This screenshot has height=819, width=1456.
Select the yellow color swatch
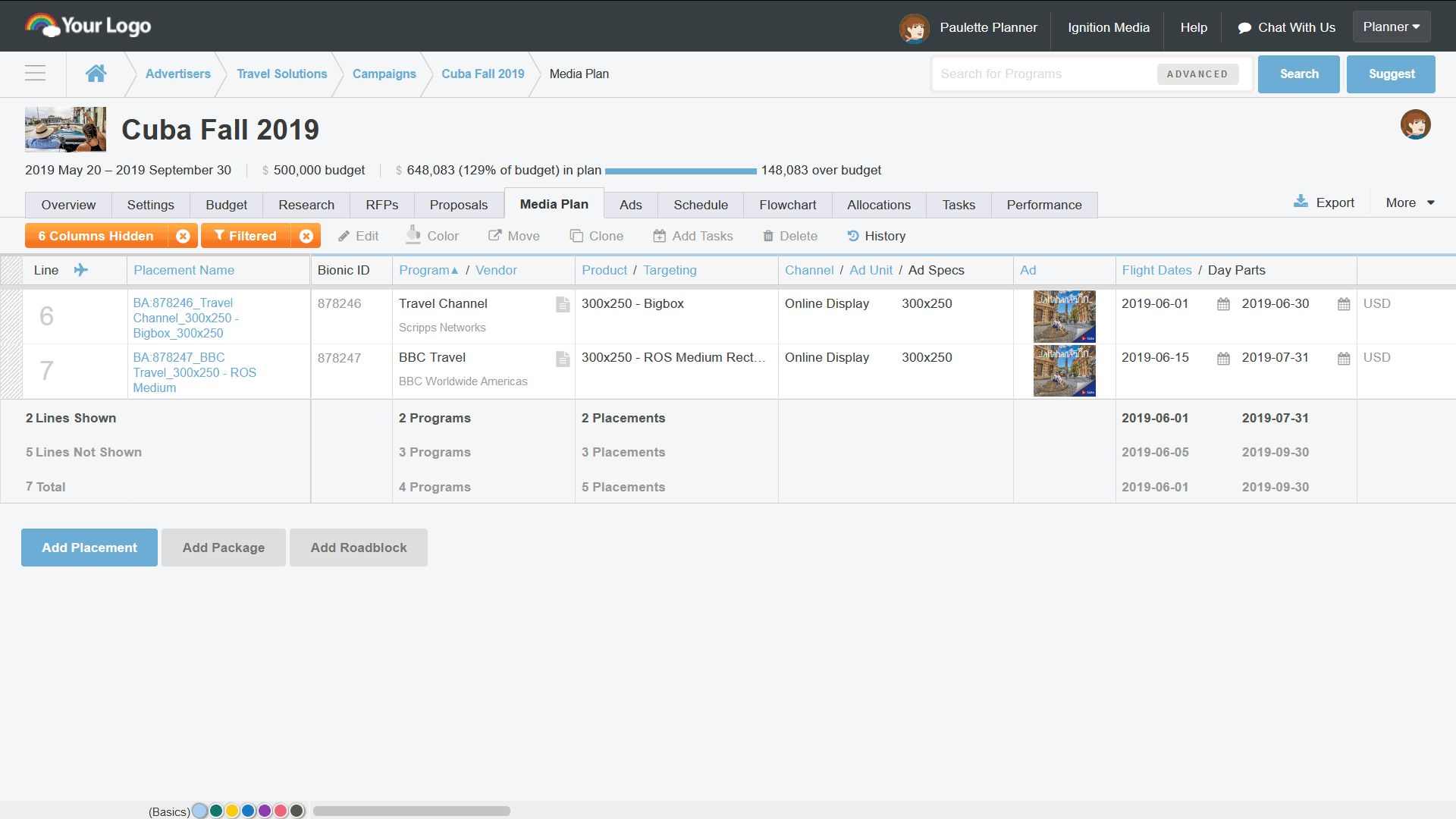coord(232,811)
